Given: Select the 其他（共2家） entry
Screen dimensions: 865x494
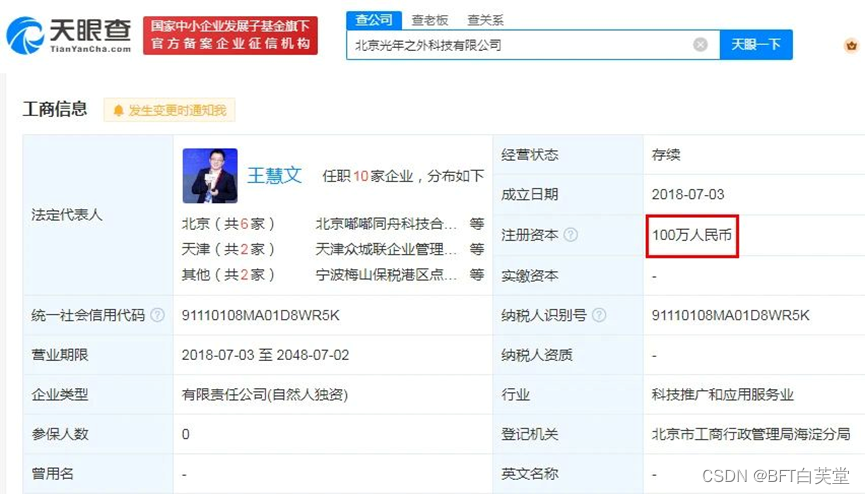Looking at the screenshot, I should [228, 274].
